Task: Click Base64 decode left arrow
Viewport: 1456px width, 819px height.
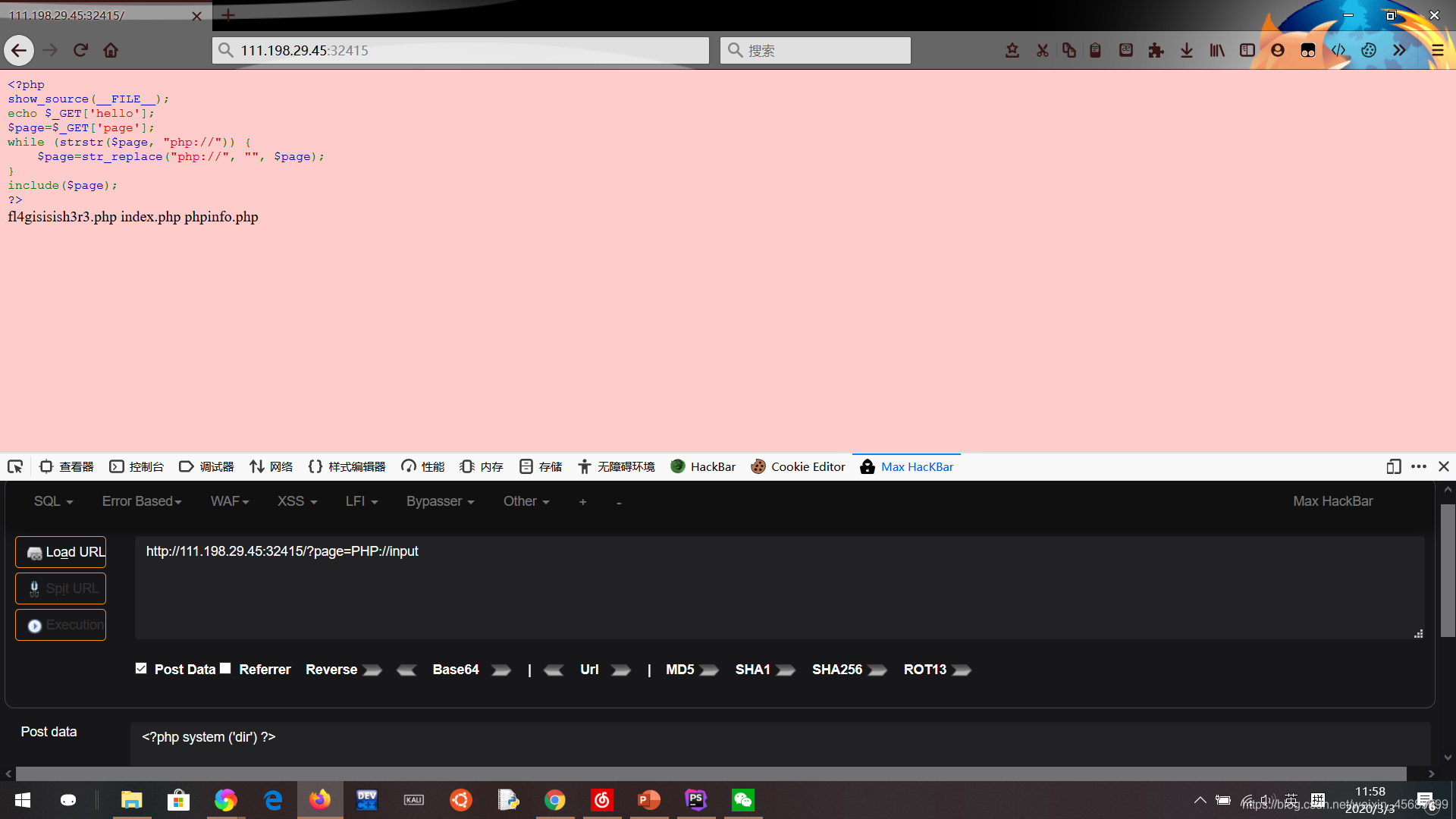Action: [x=406, y=670]
